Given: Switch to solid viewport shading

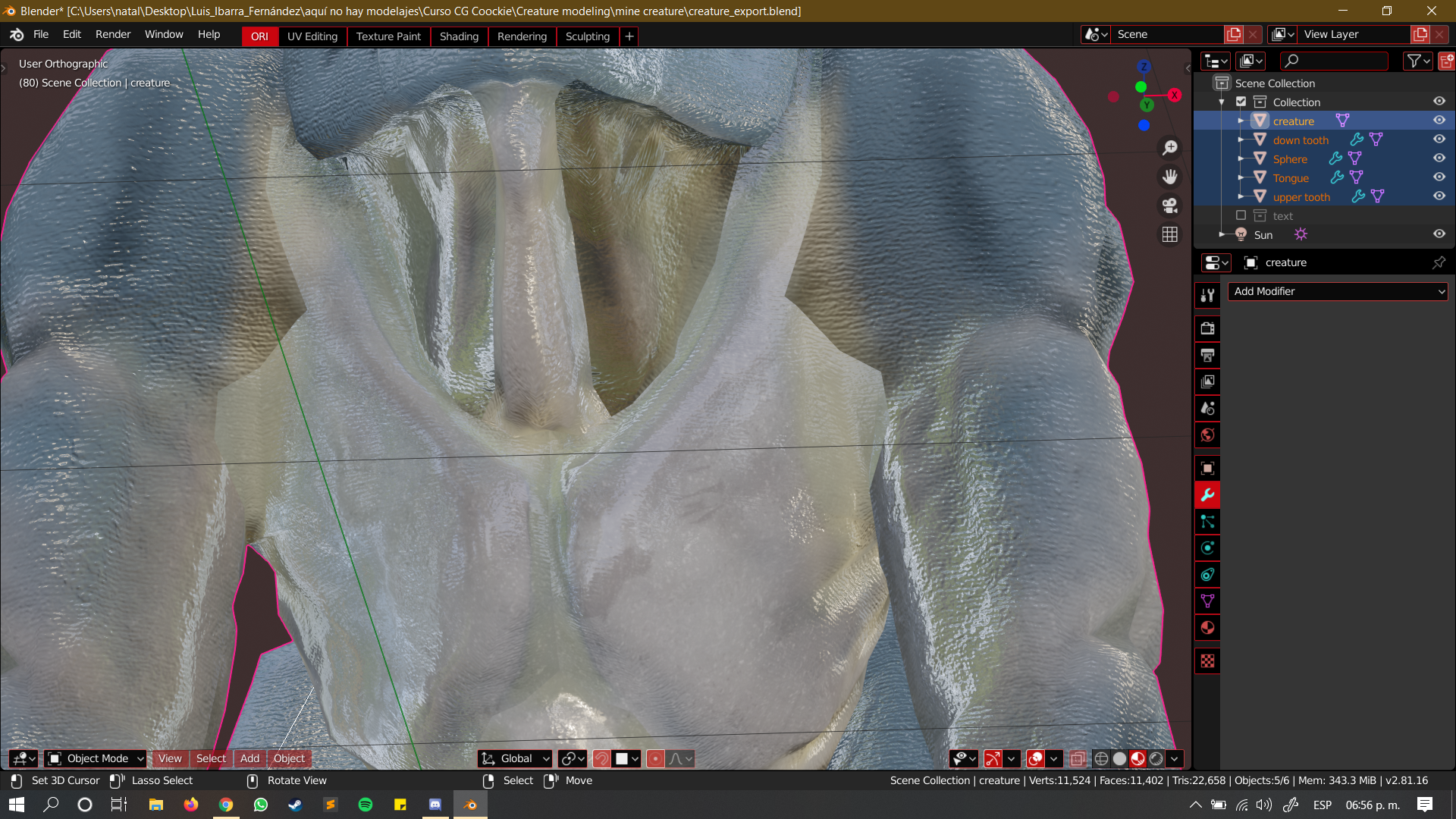Looking at the screenshot, I should click(1119, 758).
